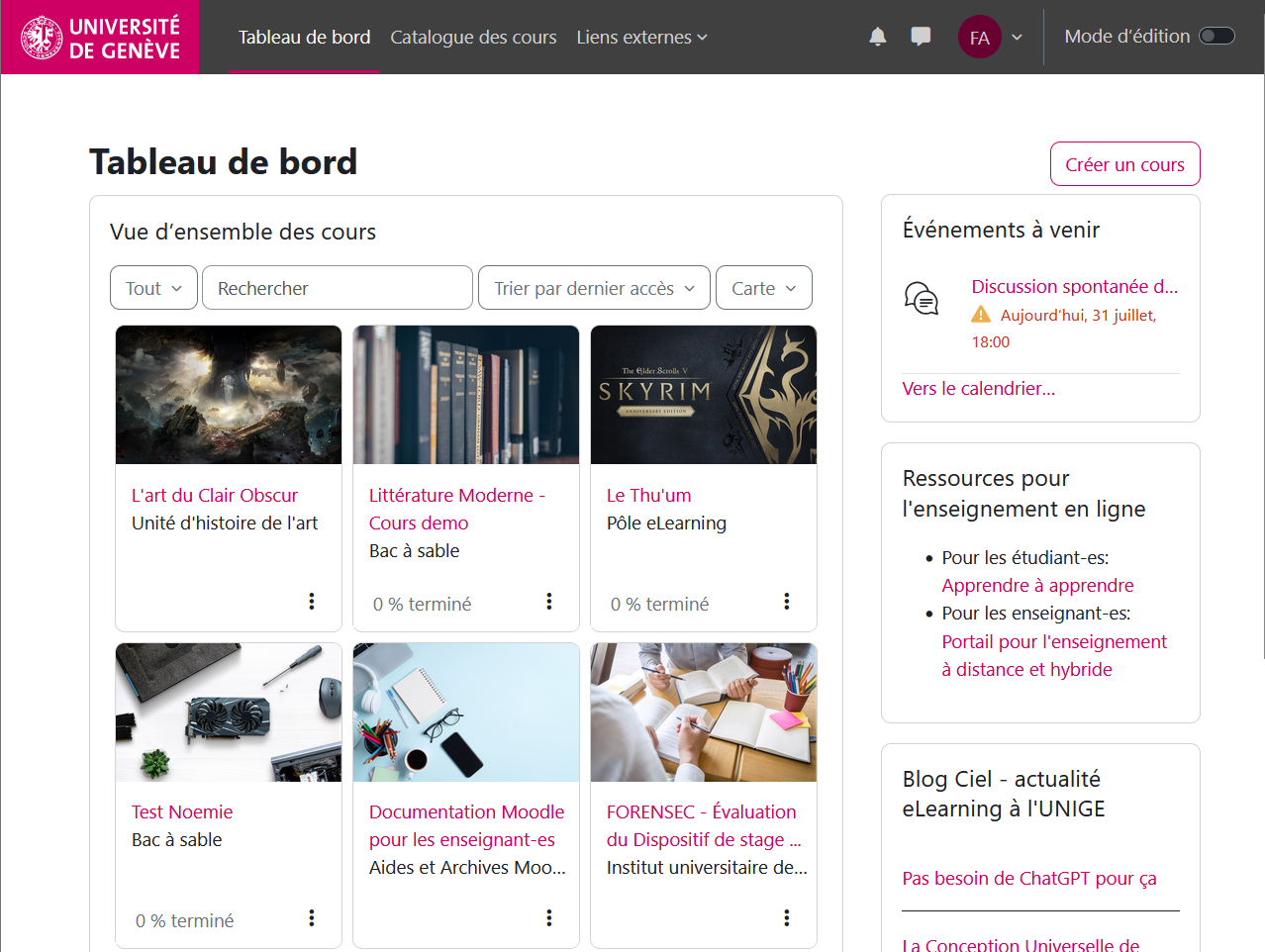Click 0 % terminé under Littérature Moderne
This screenshot has width=1265, height=952.
(422, 605)
